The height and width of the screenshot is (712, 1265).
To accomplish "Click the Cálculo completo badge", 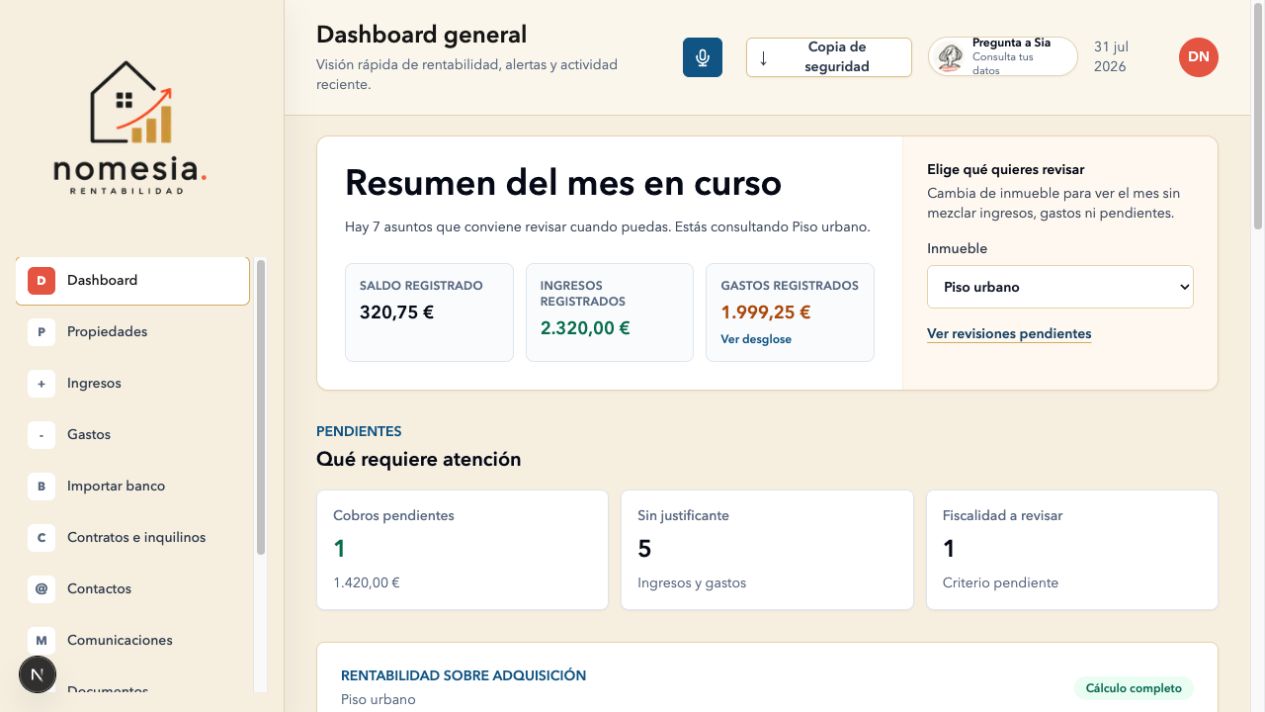I will (1133, 688).
